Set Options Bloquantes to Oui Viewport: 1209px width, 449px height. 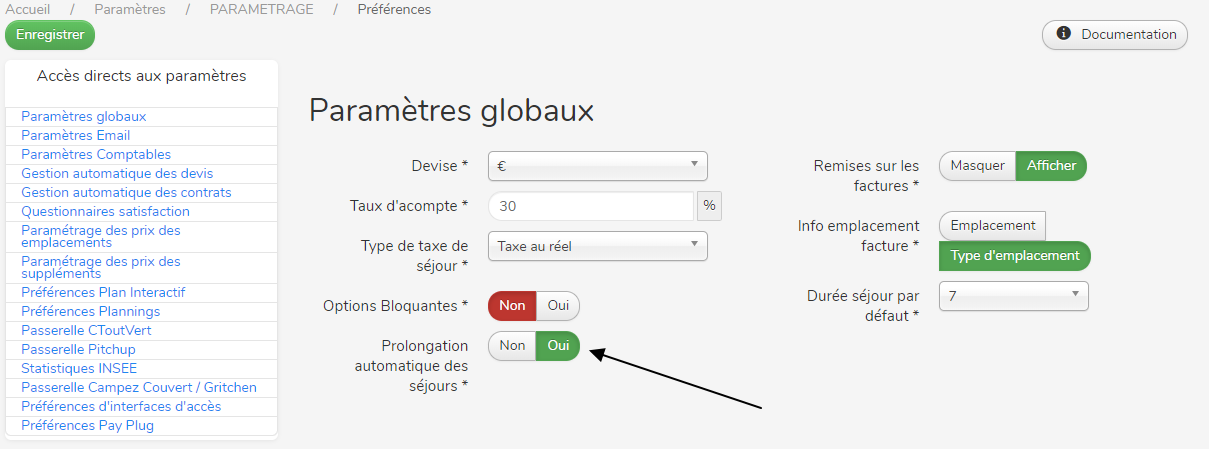(x=558, y=306)
